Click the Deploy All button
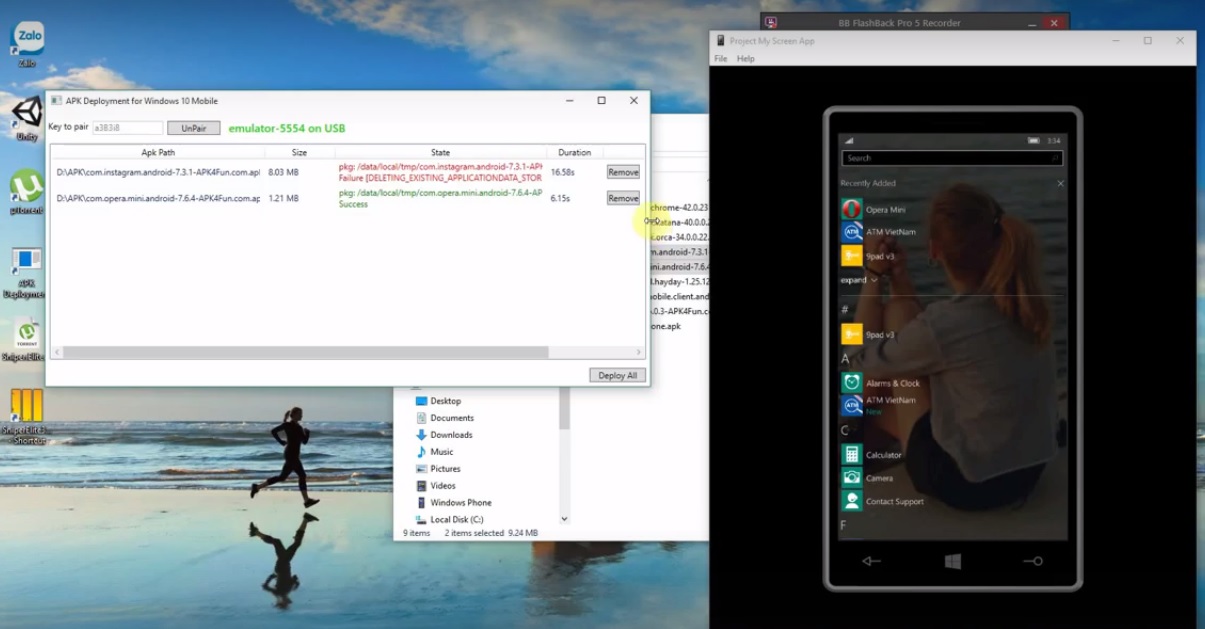 (617, 375)
